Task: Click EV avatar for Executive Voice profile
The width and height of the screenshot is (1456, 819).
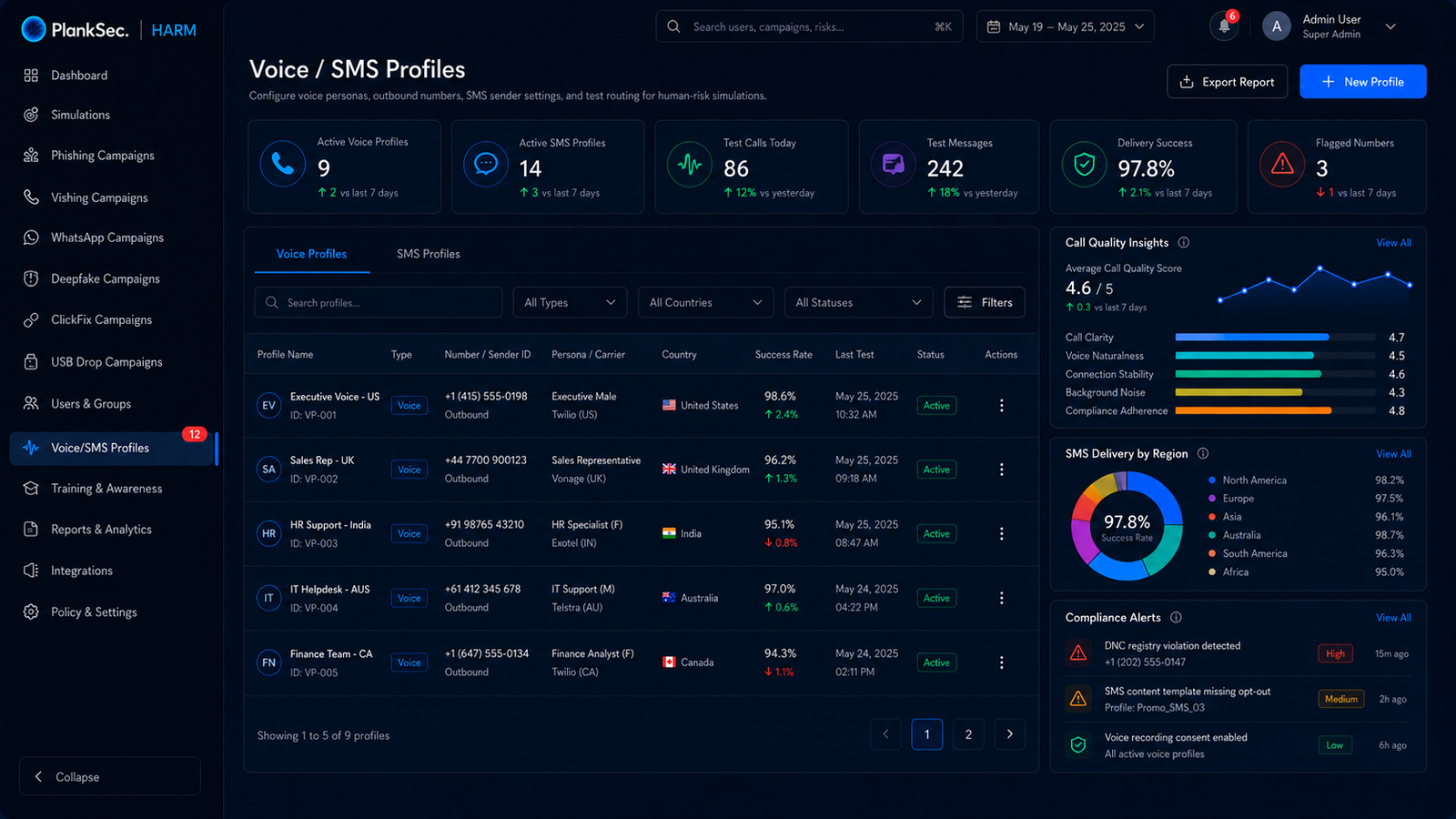Action: [x=268, y=406]
